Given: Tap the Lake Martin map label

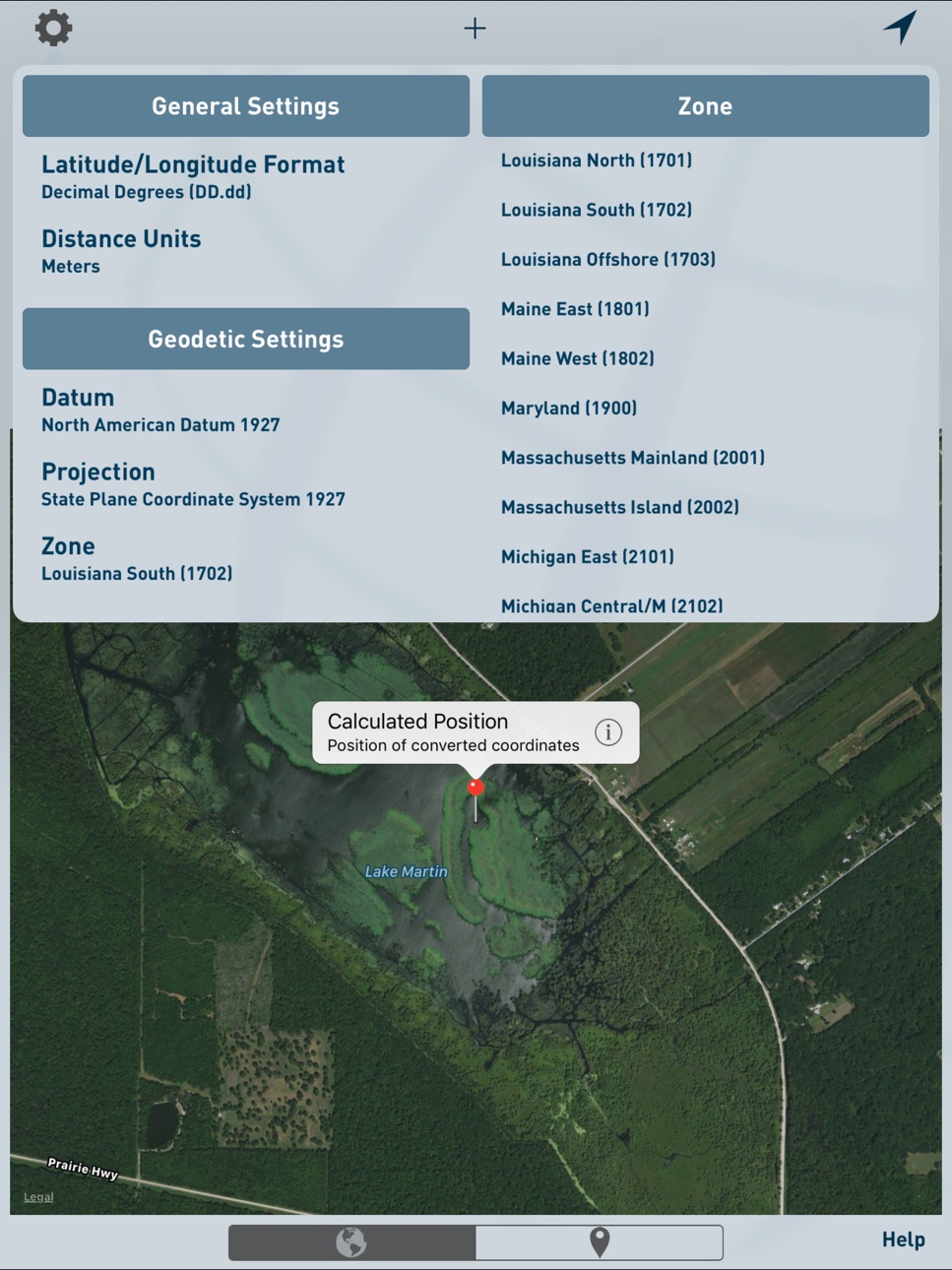Looking at the screenshot, I should pyautogui.click(x=406, y=871).
